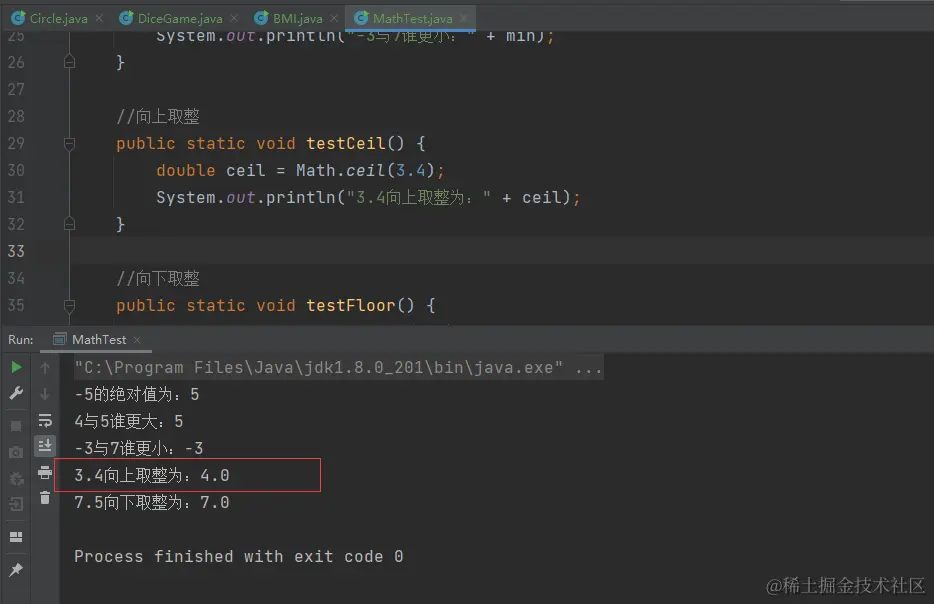Image resolution: width=934 pixels, height=604 pixels.
Task: Click Process finished with exit code 0
Action: [x=239, y=556]
